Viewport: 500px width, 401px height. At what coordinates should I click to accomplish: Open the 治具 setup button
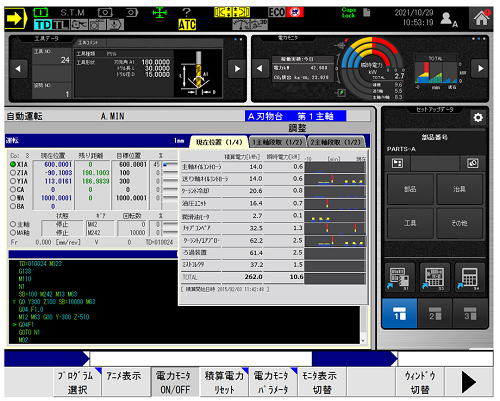pos(459,189)
